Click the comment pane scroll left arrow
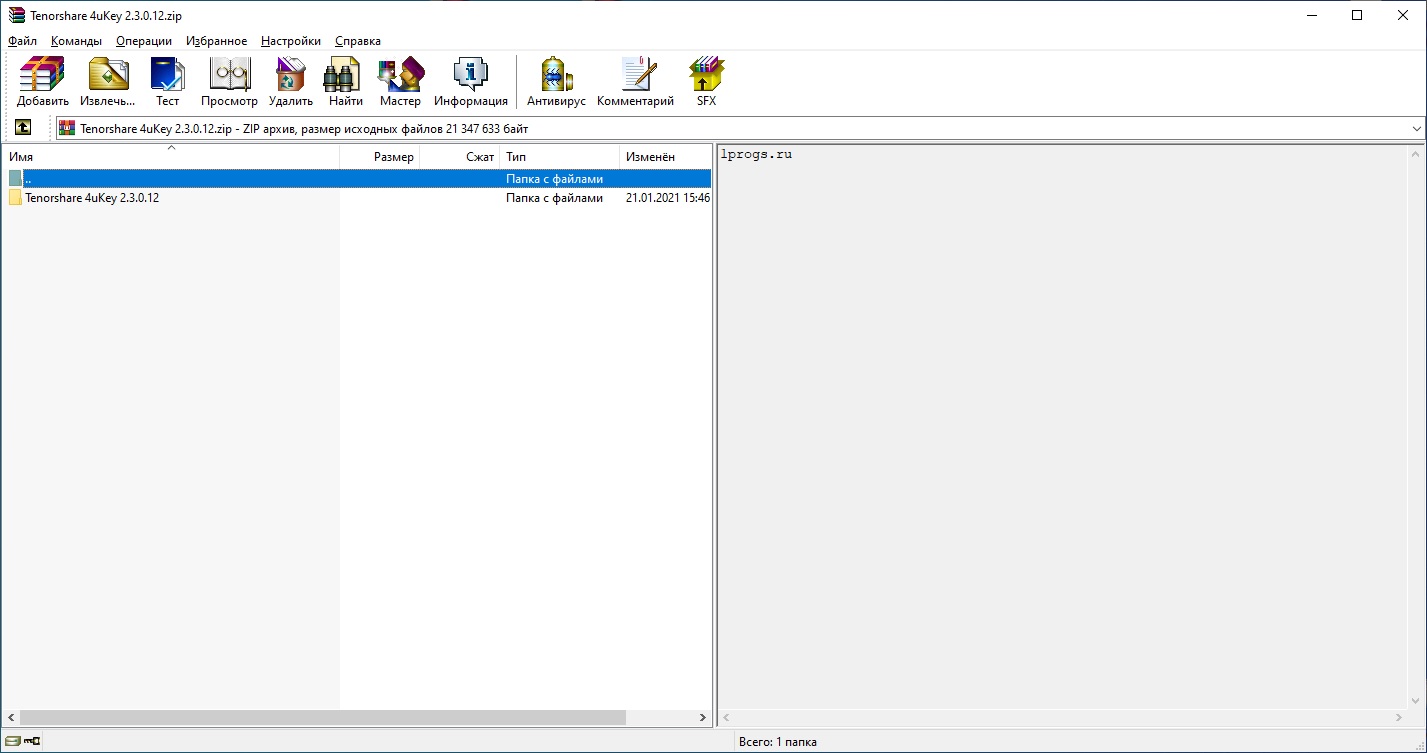This screenshot has width=1427, height=753. click(727, 718)
